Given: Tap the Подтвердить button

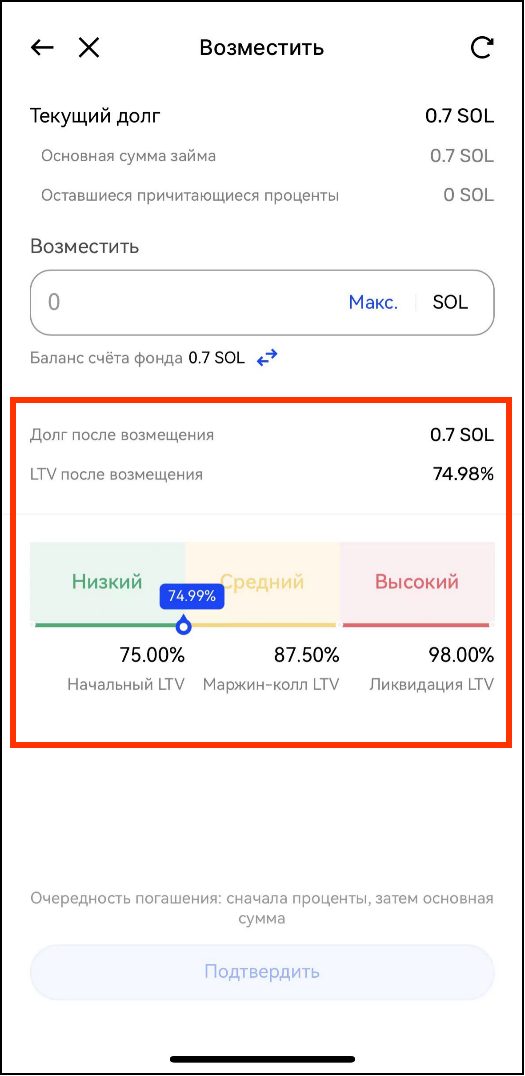Looking at the screenshot, I should 262,972.
